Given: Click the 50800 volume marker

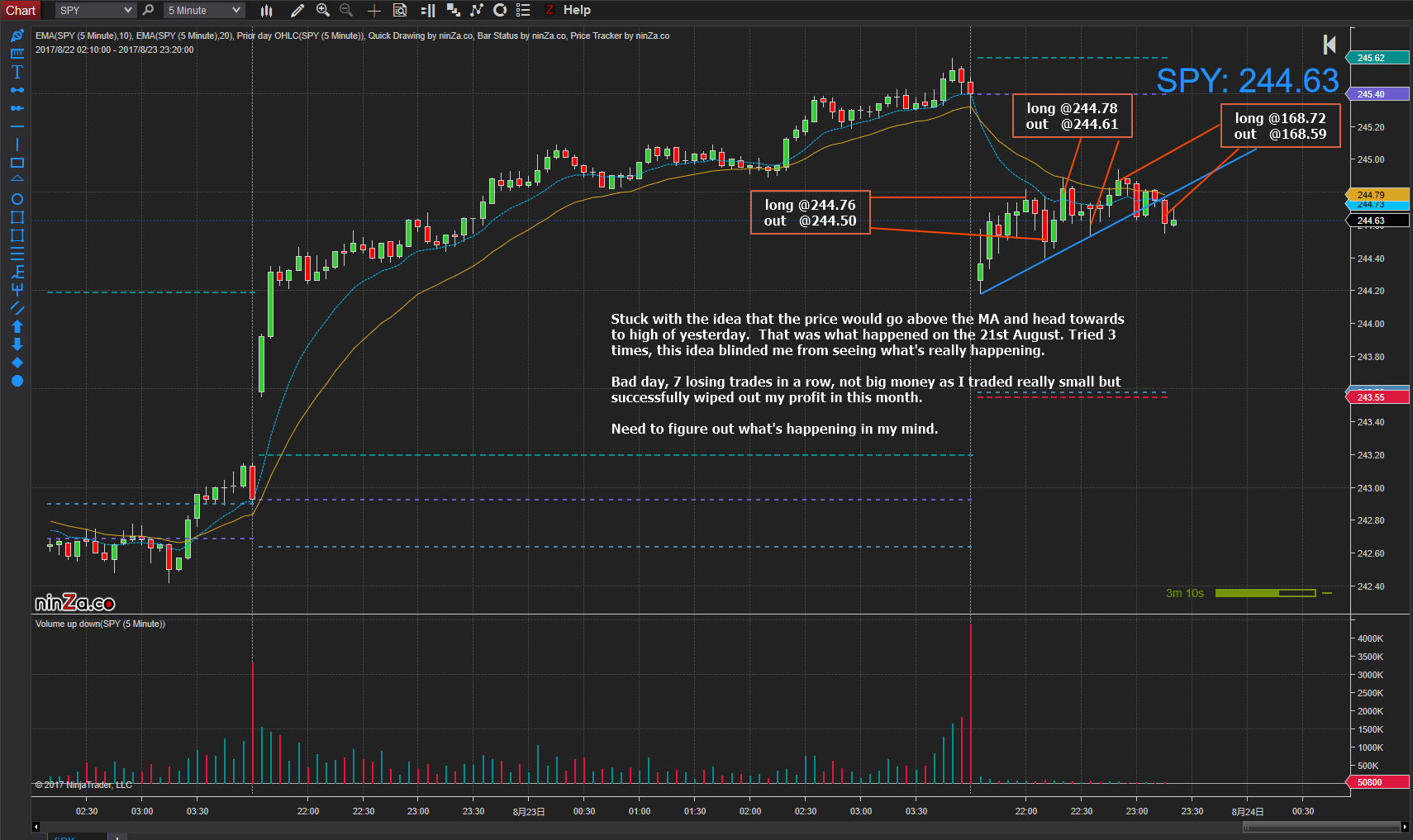Looking at the screenshot, I should pos(1377,782).
